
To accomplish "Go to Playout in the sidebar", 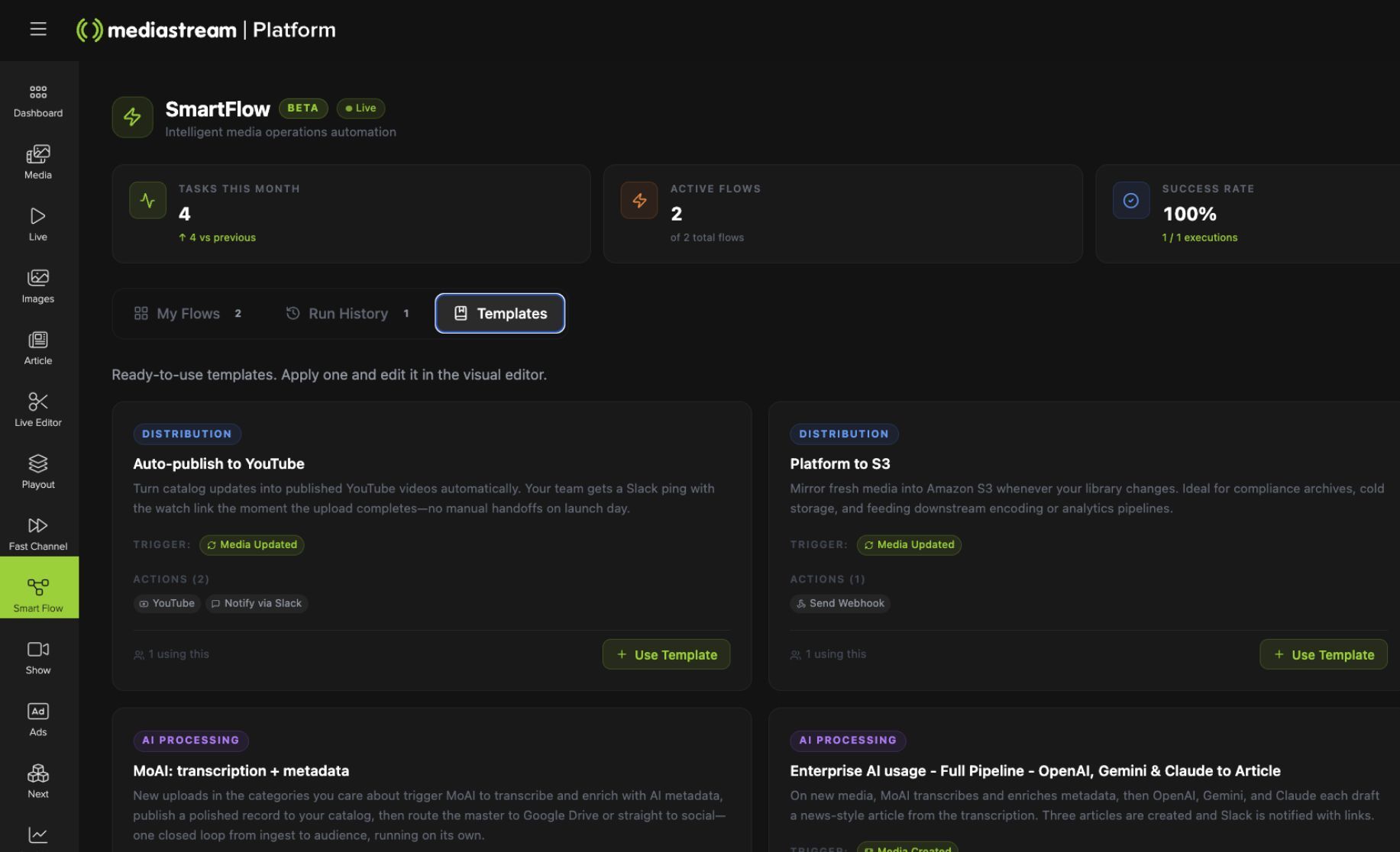I will 38,472.
